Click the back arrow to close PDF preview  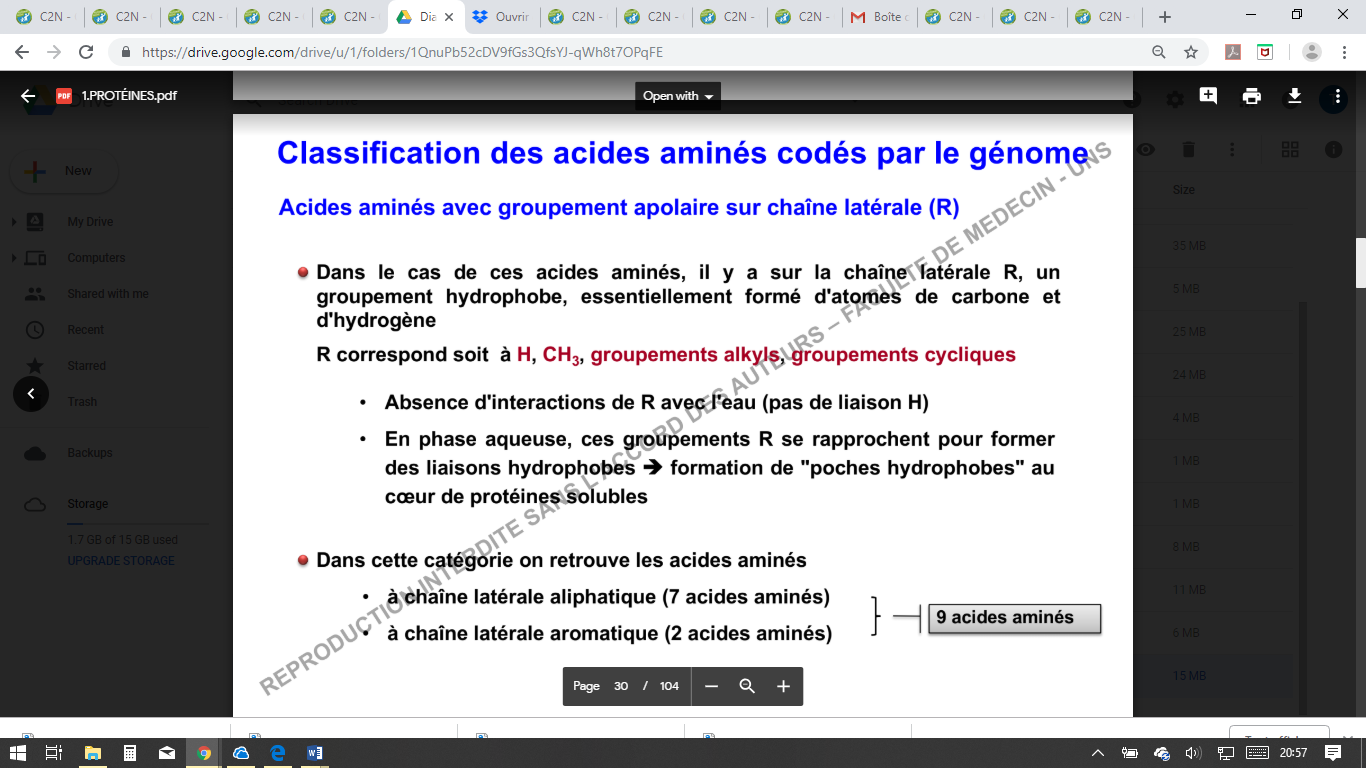[x=28, y=96]
